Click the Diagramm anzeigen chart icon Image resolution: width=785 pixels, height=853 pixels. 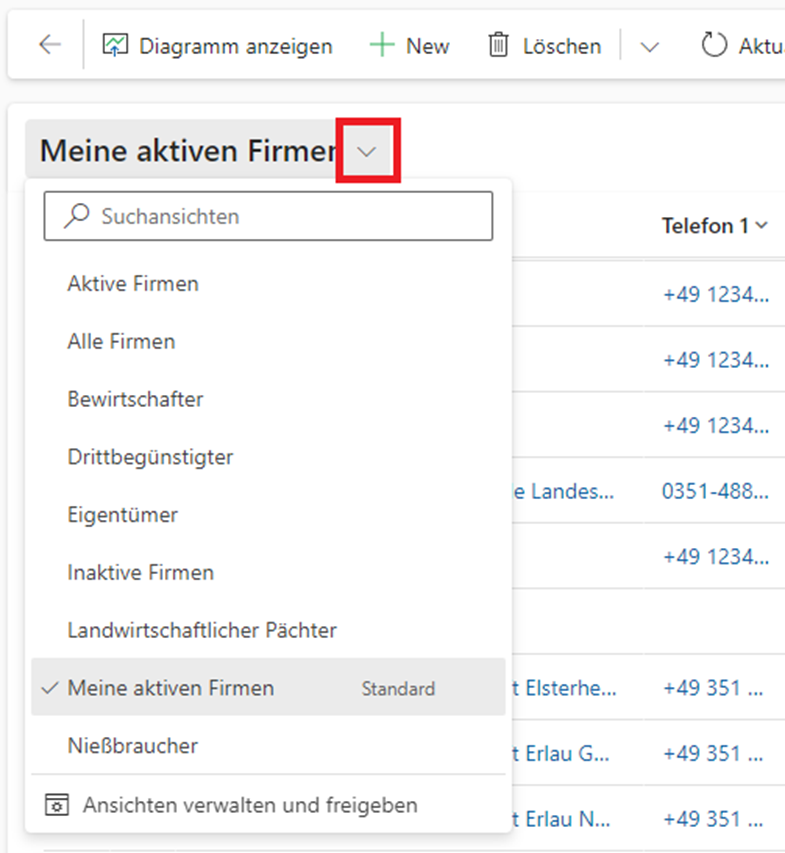[117, 46]
